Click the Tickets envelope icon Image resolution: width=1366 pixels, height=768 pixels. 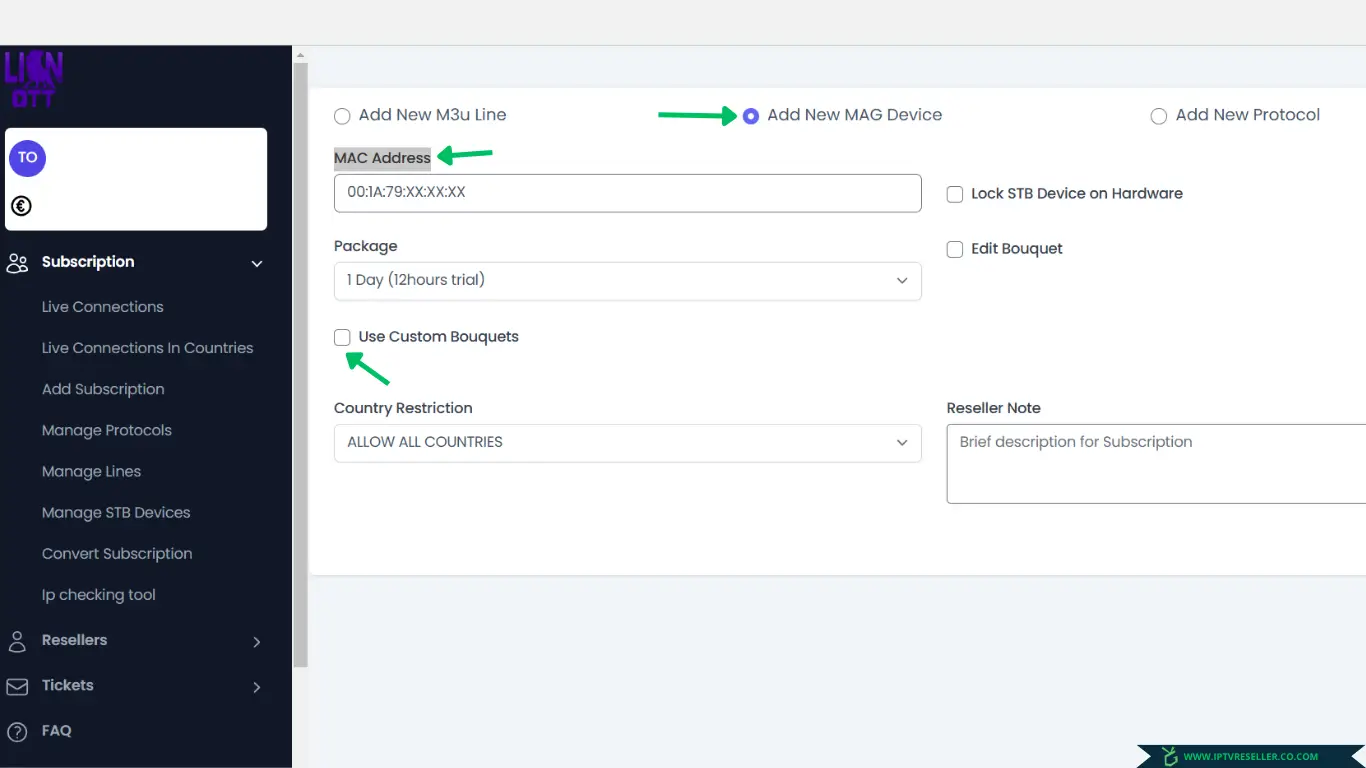pos(17,687)
